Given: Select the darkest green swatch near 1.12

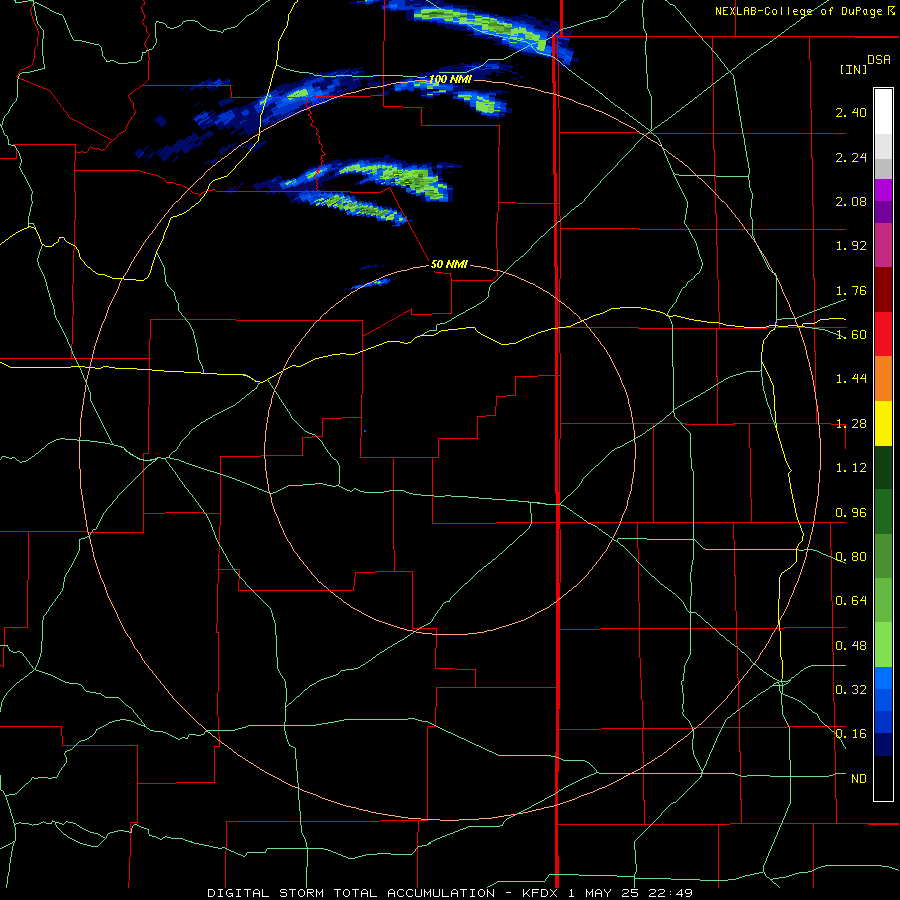Looking at the screenshot, I should (883, 467).
